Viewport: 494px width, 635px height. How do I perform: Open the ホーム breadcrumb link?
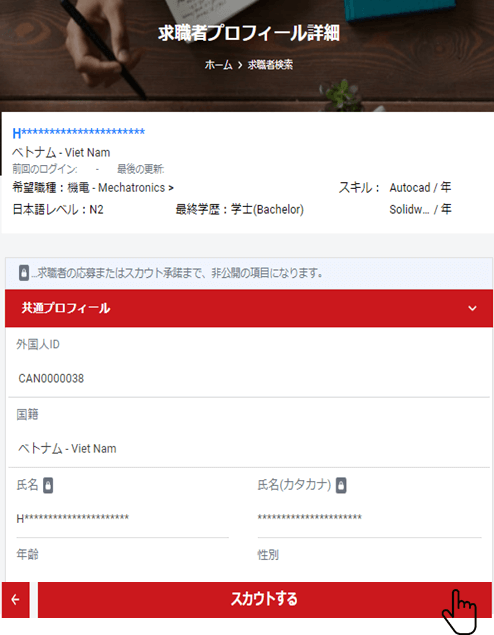coord(218,65)
